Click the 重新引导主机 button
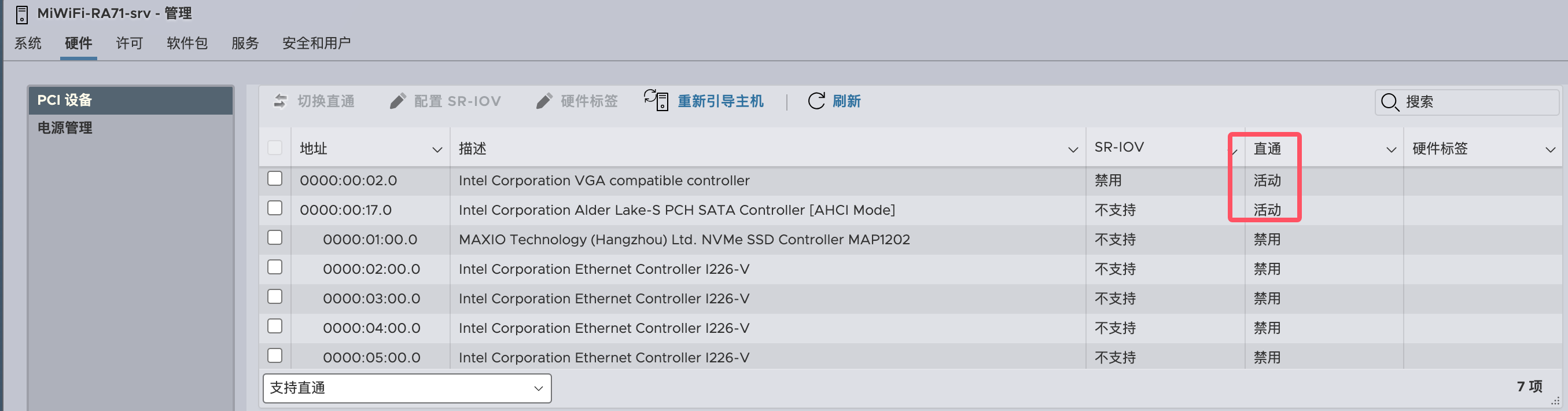 pyautogui.click(x=720, y=101)
